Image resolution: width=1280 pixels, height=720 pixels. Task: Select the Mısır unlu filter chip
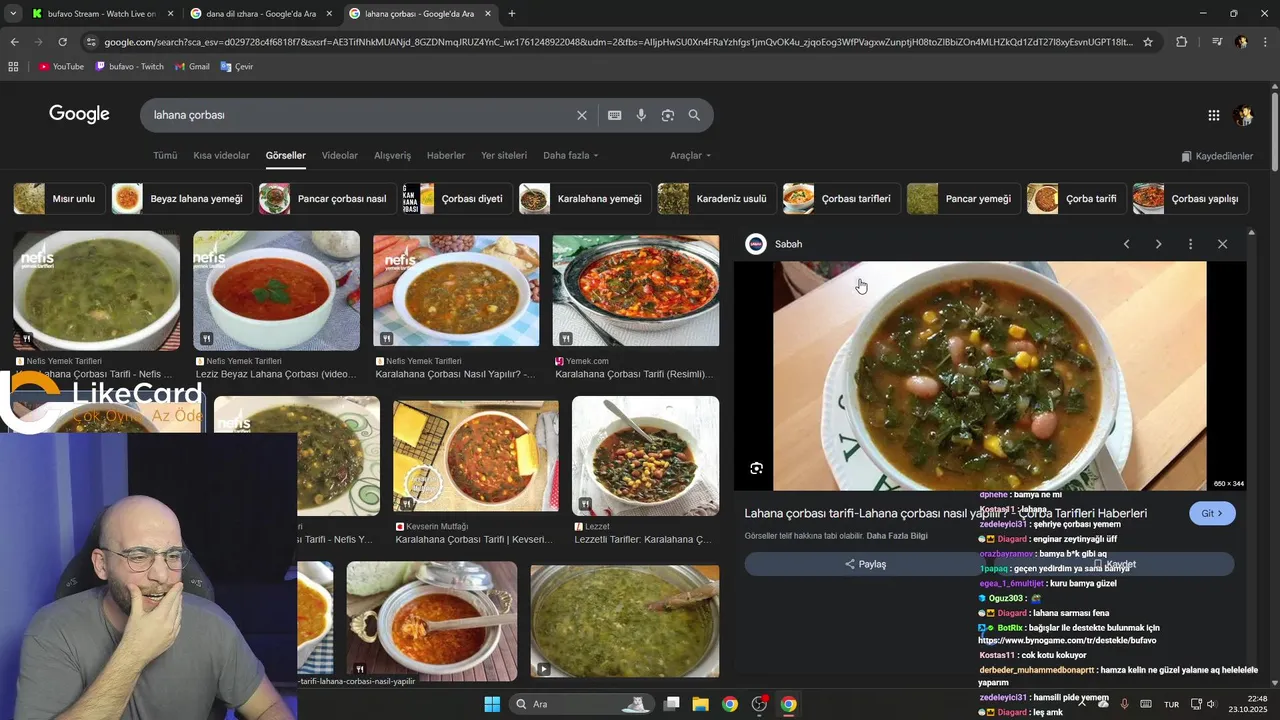59,199
